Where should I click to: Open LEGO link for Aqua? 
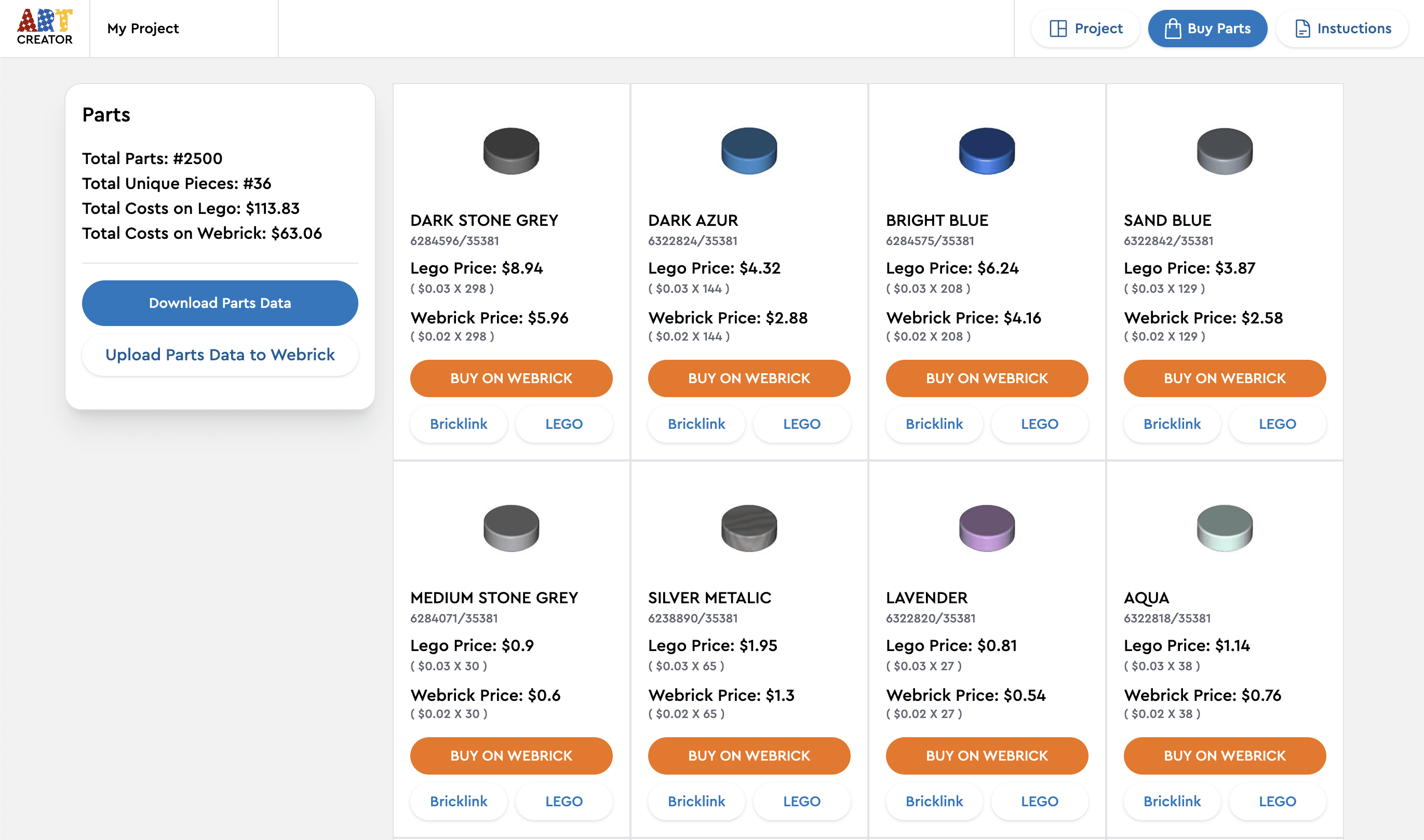[1278, 802]
